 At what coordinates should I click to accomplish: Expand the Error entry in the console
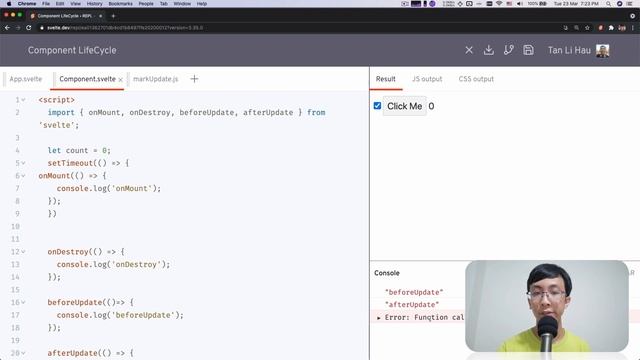tap(379, 318)
